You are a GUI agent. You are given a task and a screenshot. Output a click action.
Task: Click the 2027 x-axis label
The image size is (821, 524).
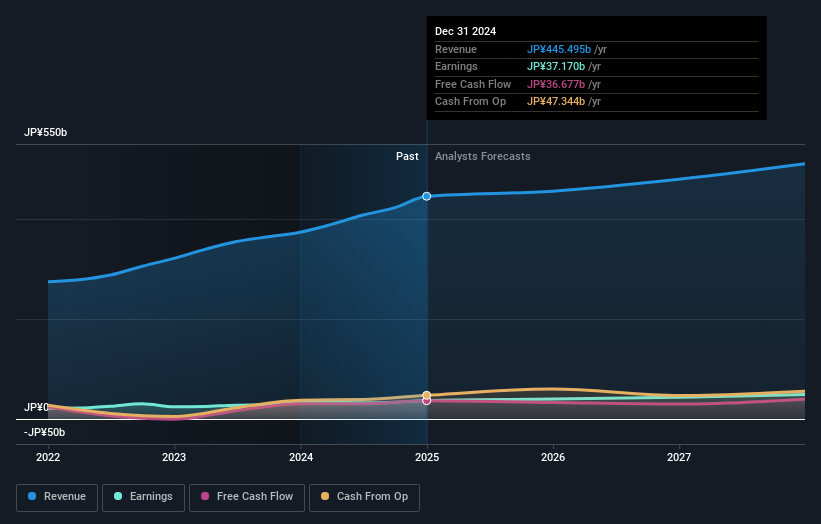click(679, 458)
